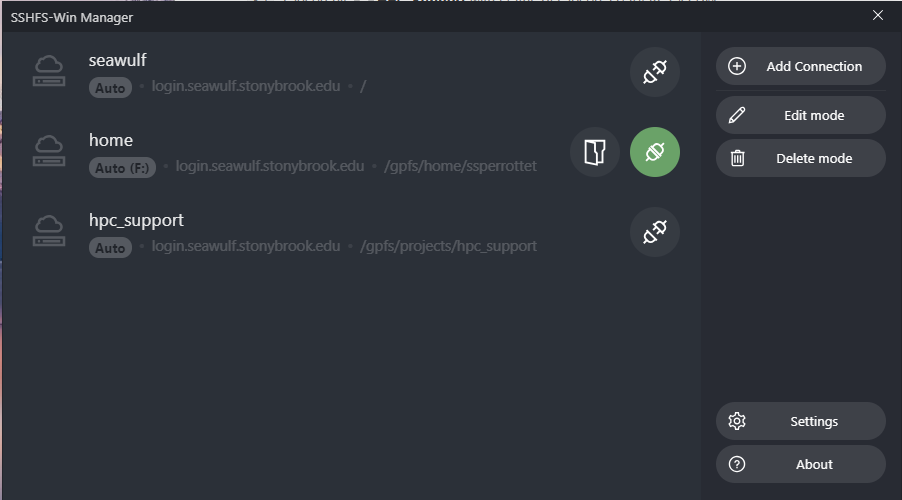Add a new connection
This screenshot has width=902, height=500.
(800, 66)
